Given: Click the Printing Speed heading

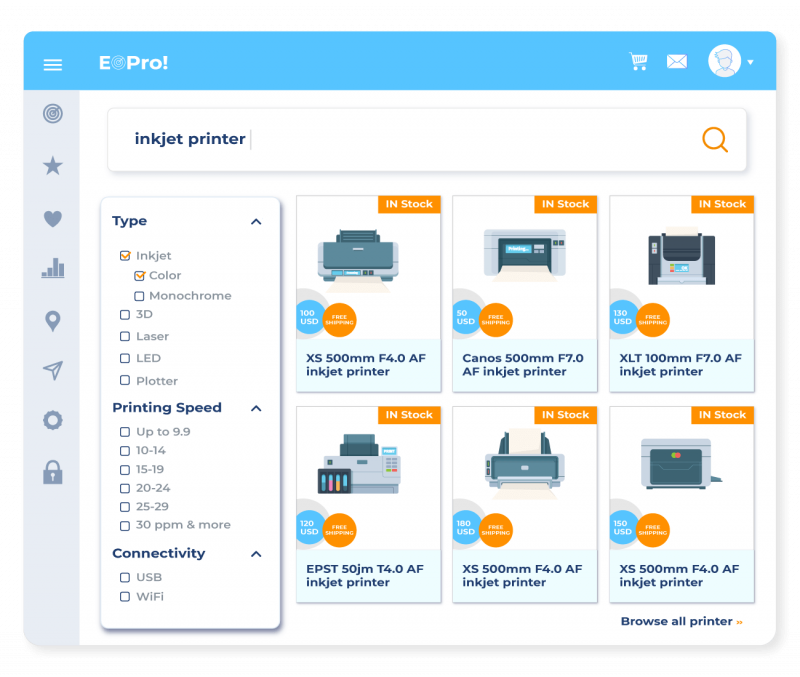Looking at the screenshot, I should pyautogui.click(x=167, y=408).
